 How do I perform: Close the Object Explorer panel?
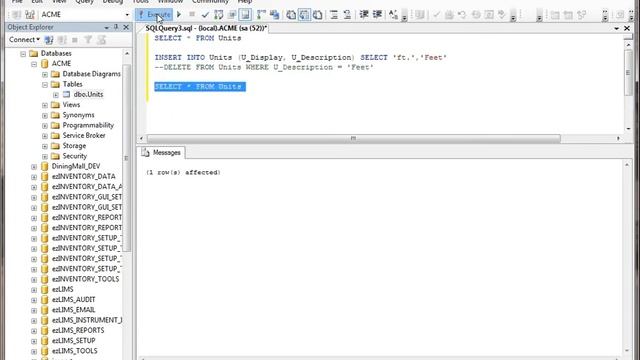126,27
